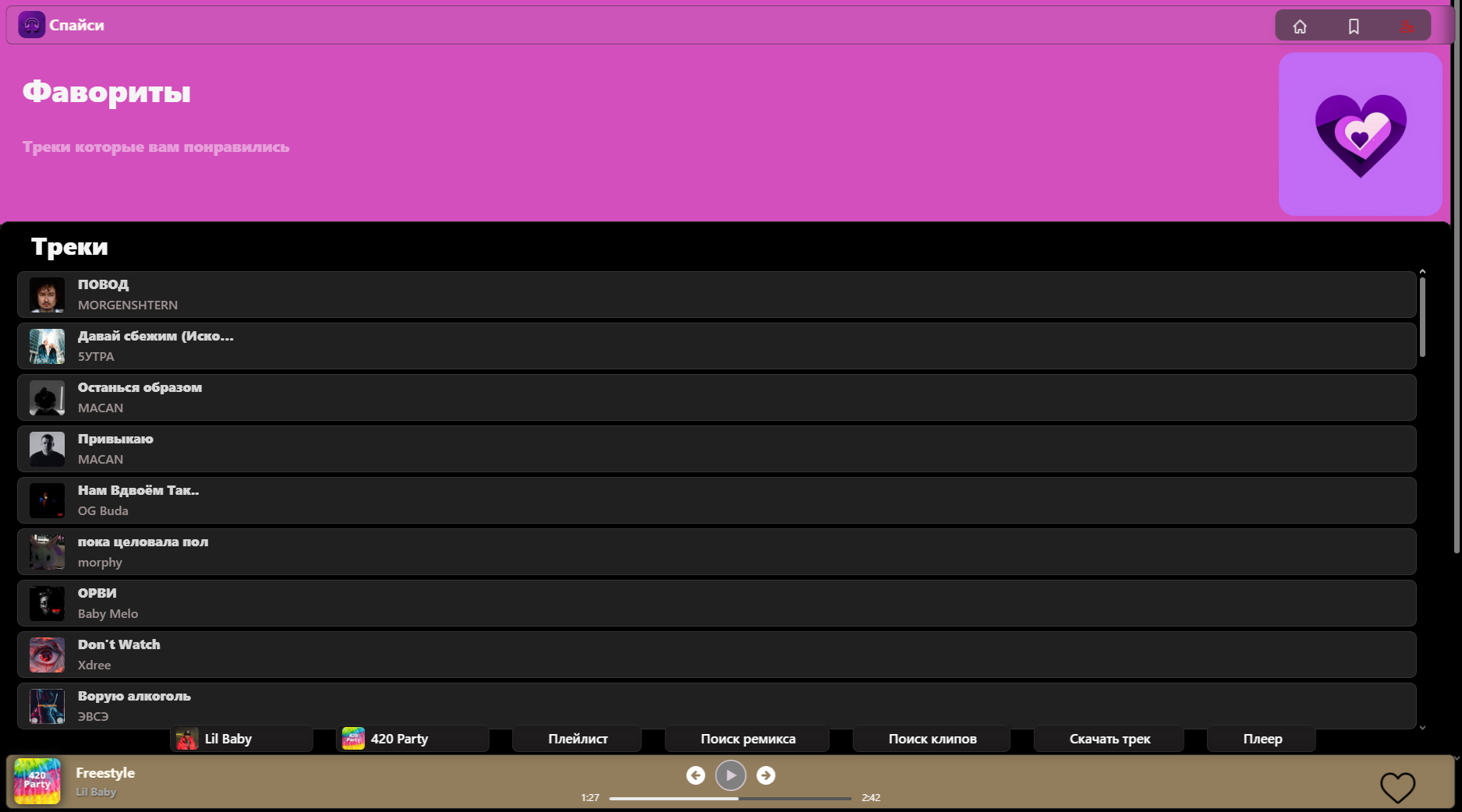Open the red user settings icon
This screenshot has width=1462, height=812.
point(1407,26)
